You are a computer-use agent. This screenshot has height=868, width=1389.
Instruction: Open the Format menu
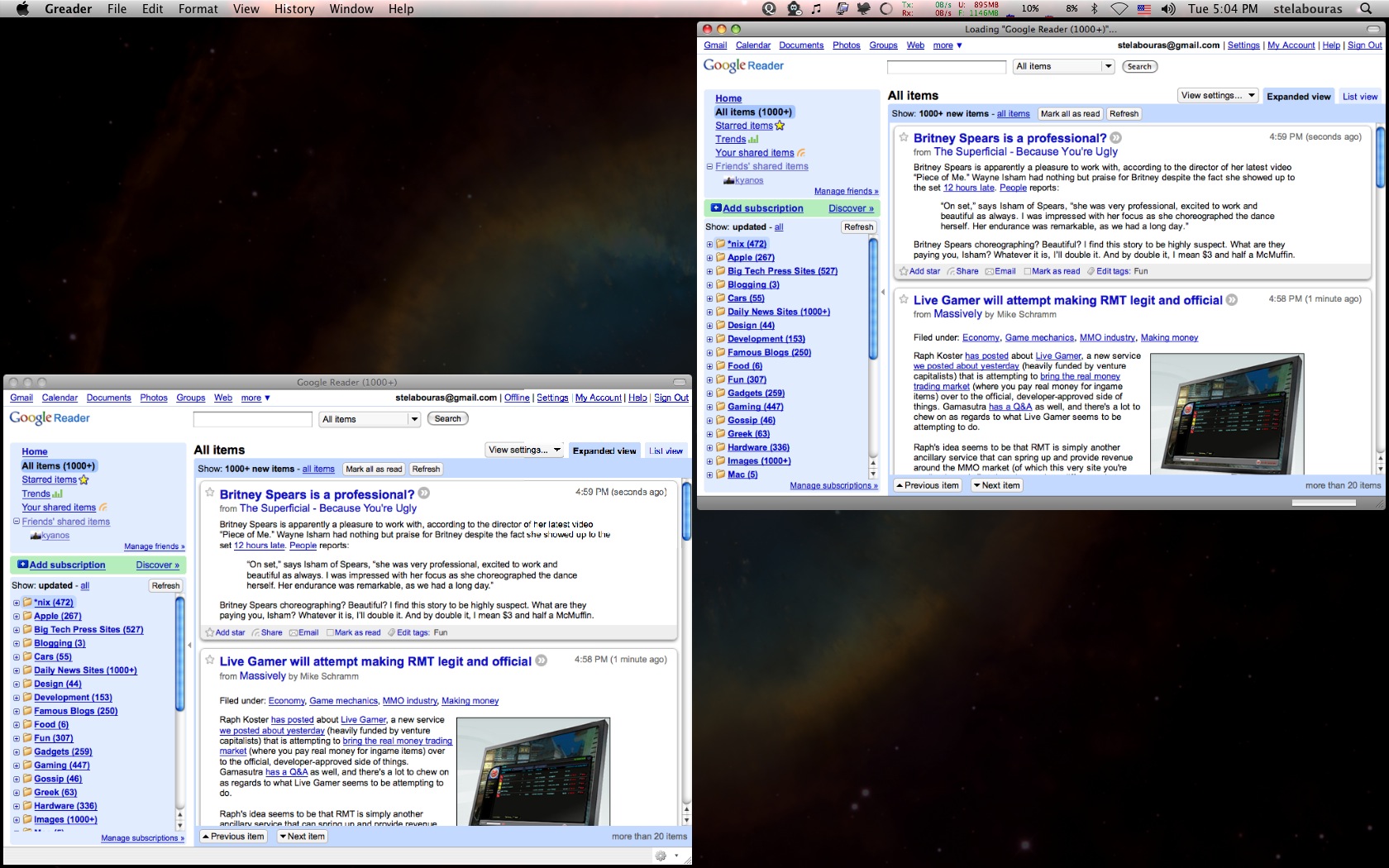click(x=198, y=8)
